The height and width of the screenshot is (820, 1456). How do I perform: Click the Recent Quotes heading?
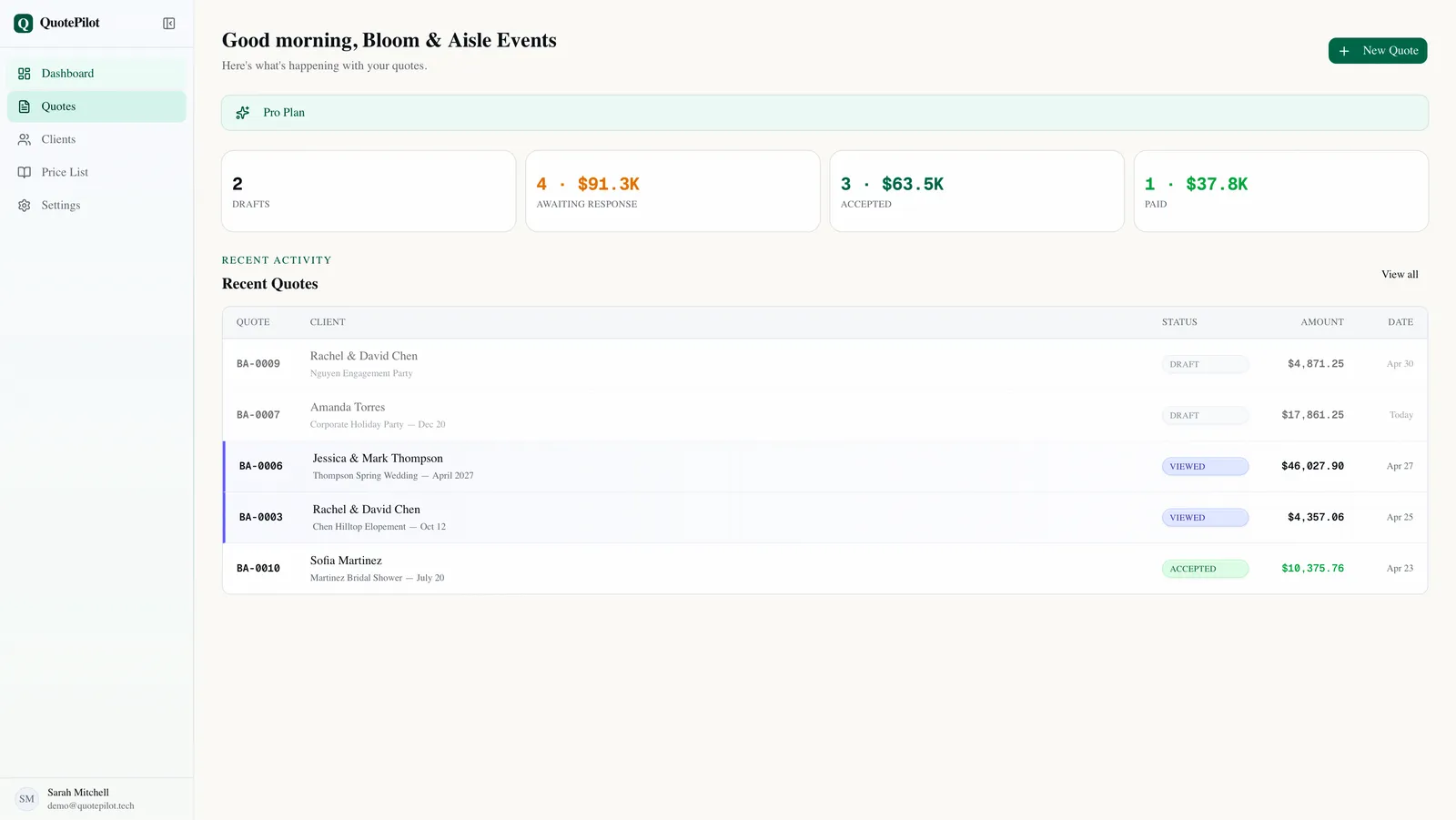270,284
